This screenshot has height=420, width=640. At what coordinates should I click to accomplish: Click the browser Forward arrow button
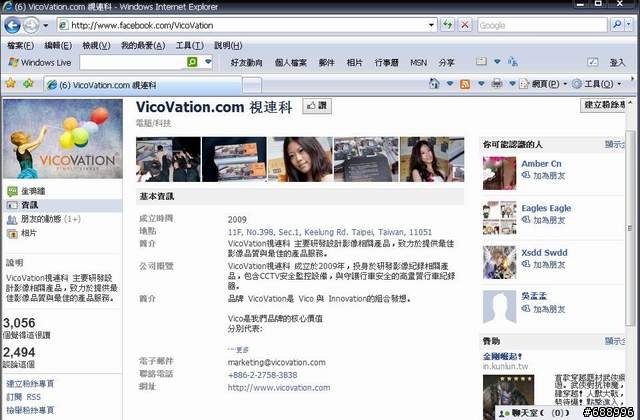click(31, 26)
